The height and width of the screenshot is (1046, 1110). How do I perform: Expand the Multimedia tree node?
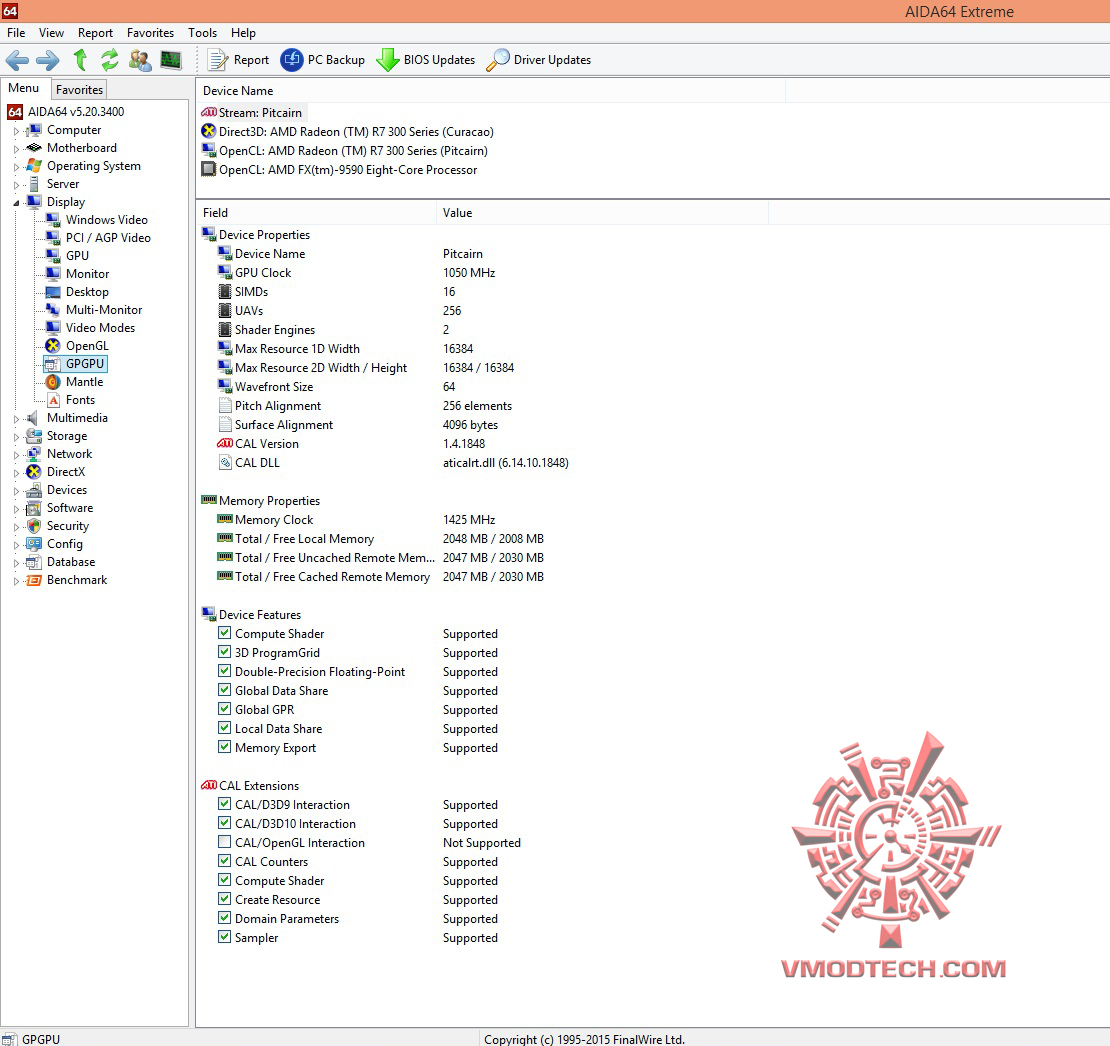(16, 419)
